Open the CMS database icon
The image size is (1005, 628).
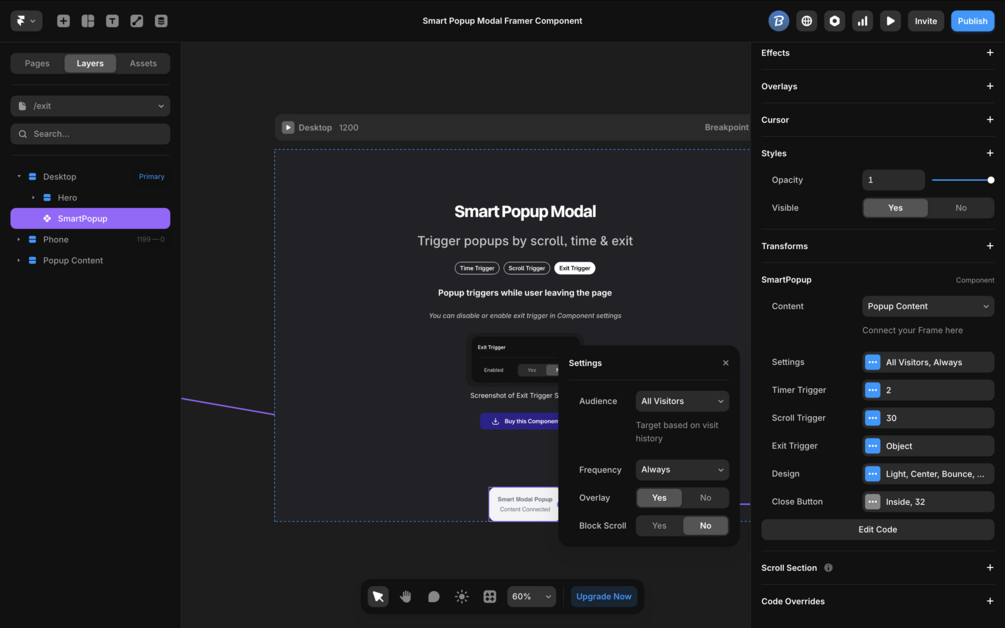161,21
